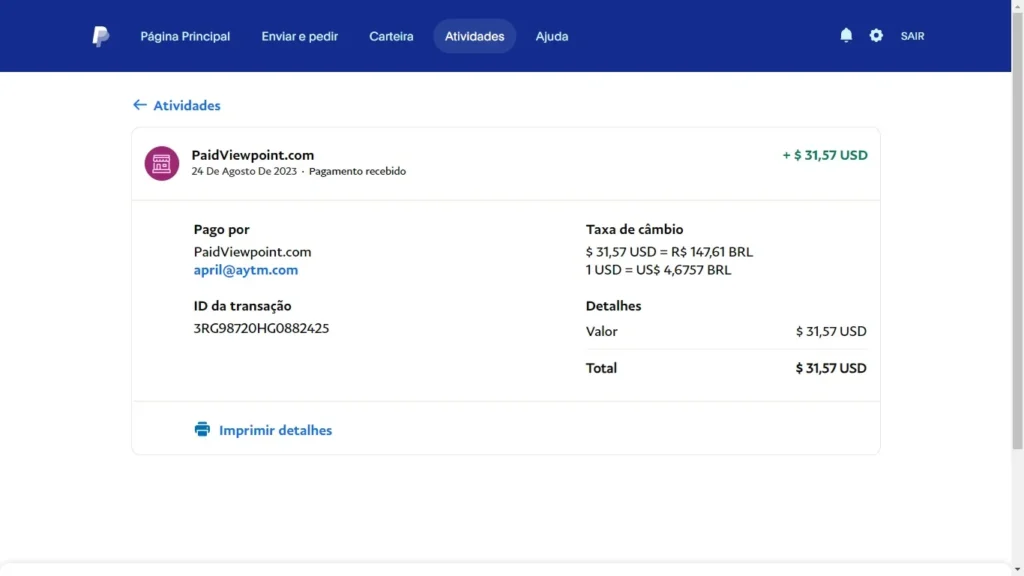Click PaidViewpoint.com under Pago por

tap(252, 251)
